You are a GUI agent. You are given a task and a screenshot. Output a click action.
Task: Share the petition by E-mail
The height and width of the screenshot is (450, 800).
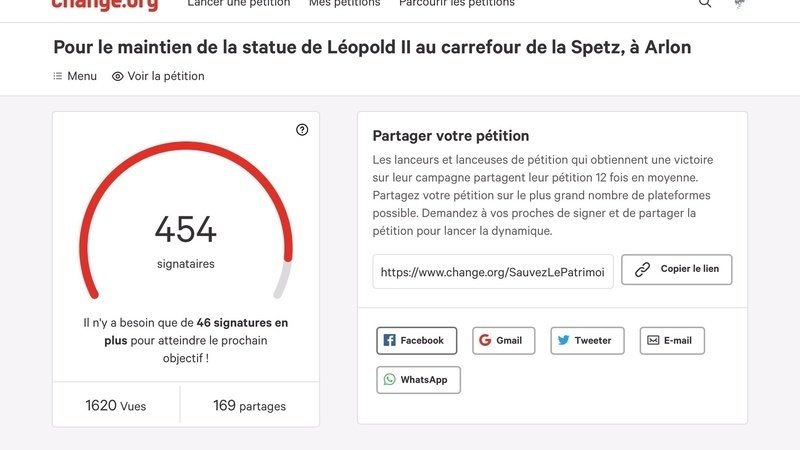point(671,340)
